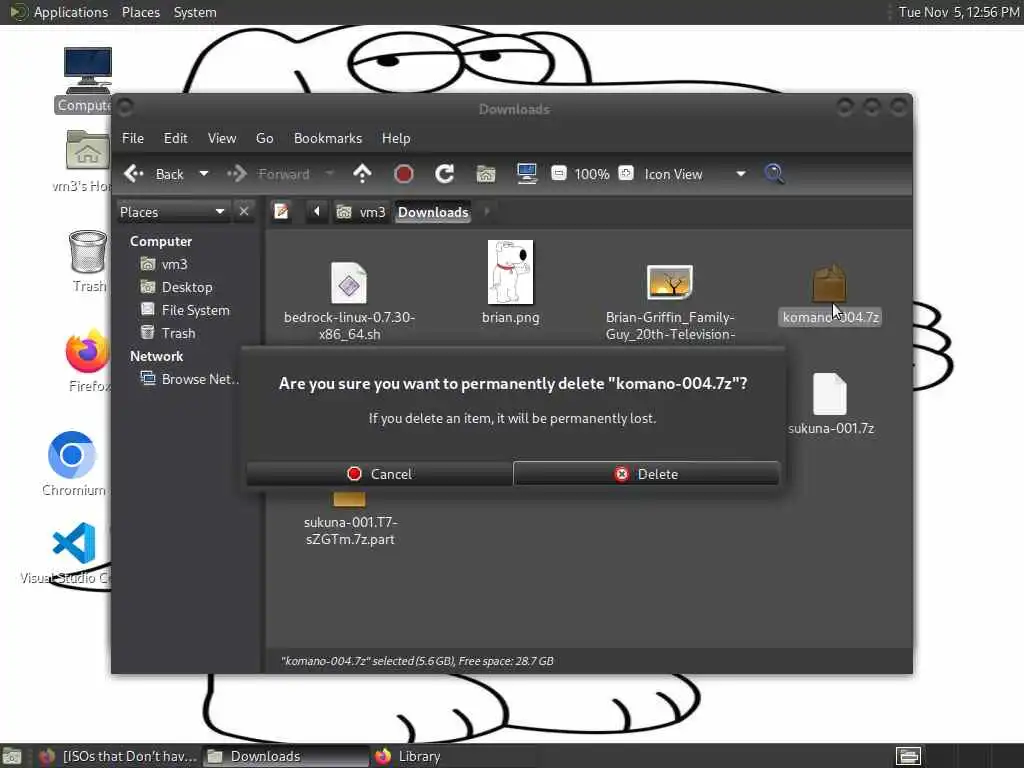Reset zoom by clicking 100%
1024x768 pixels.
pos(592,174)
